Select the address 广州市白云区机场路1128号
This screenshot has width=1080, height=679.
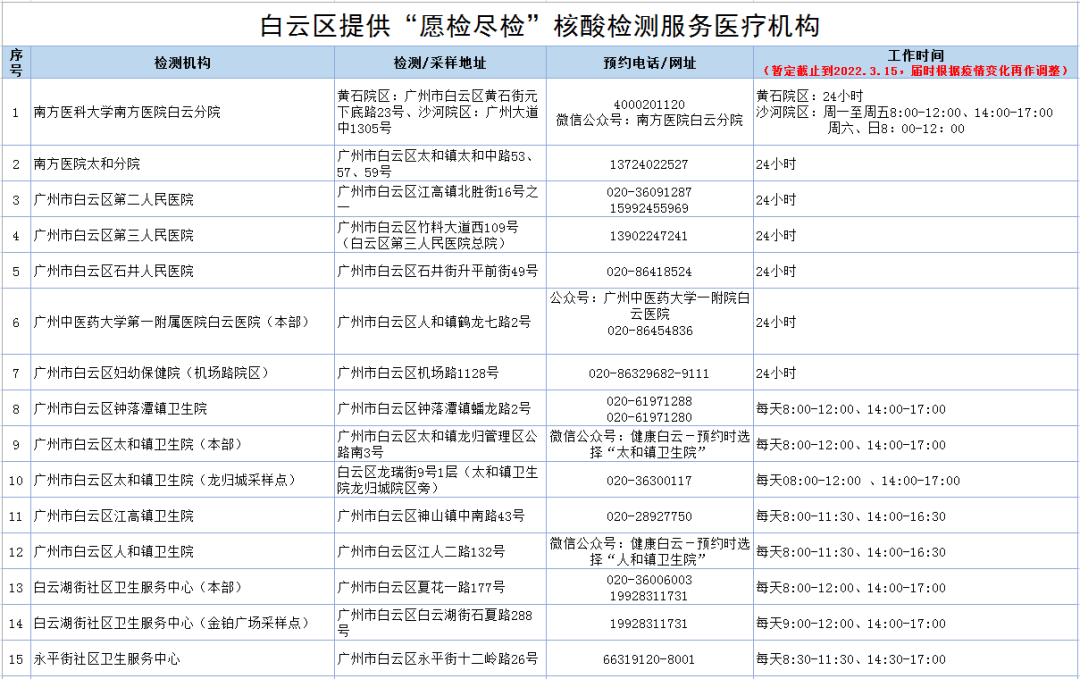[418, 373]
